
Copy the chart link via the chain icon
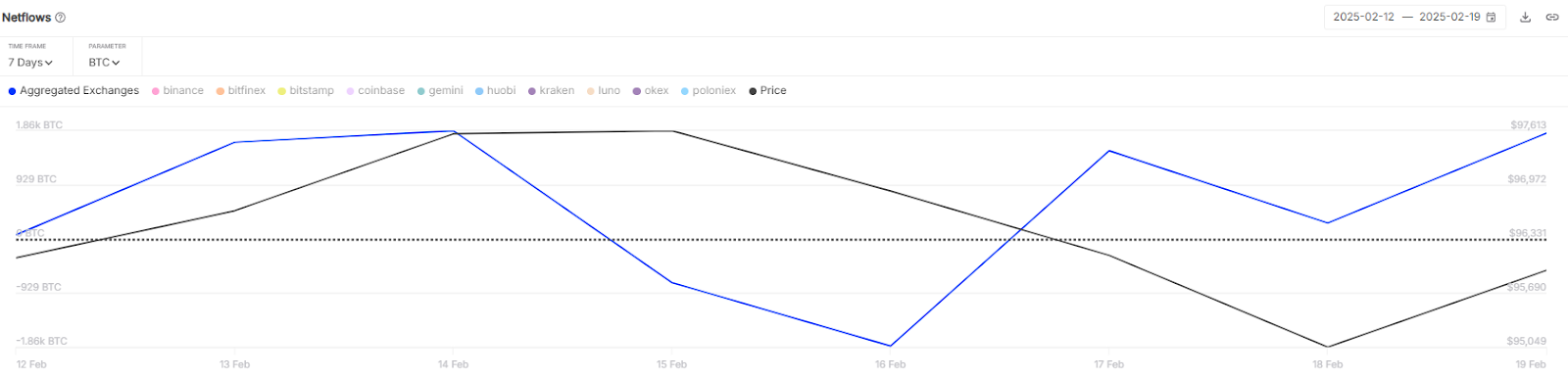coord(1552,18)
